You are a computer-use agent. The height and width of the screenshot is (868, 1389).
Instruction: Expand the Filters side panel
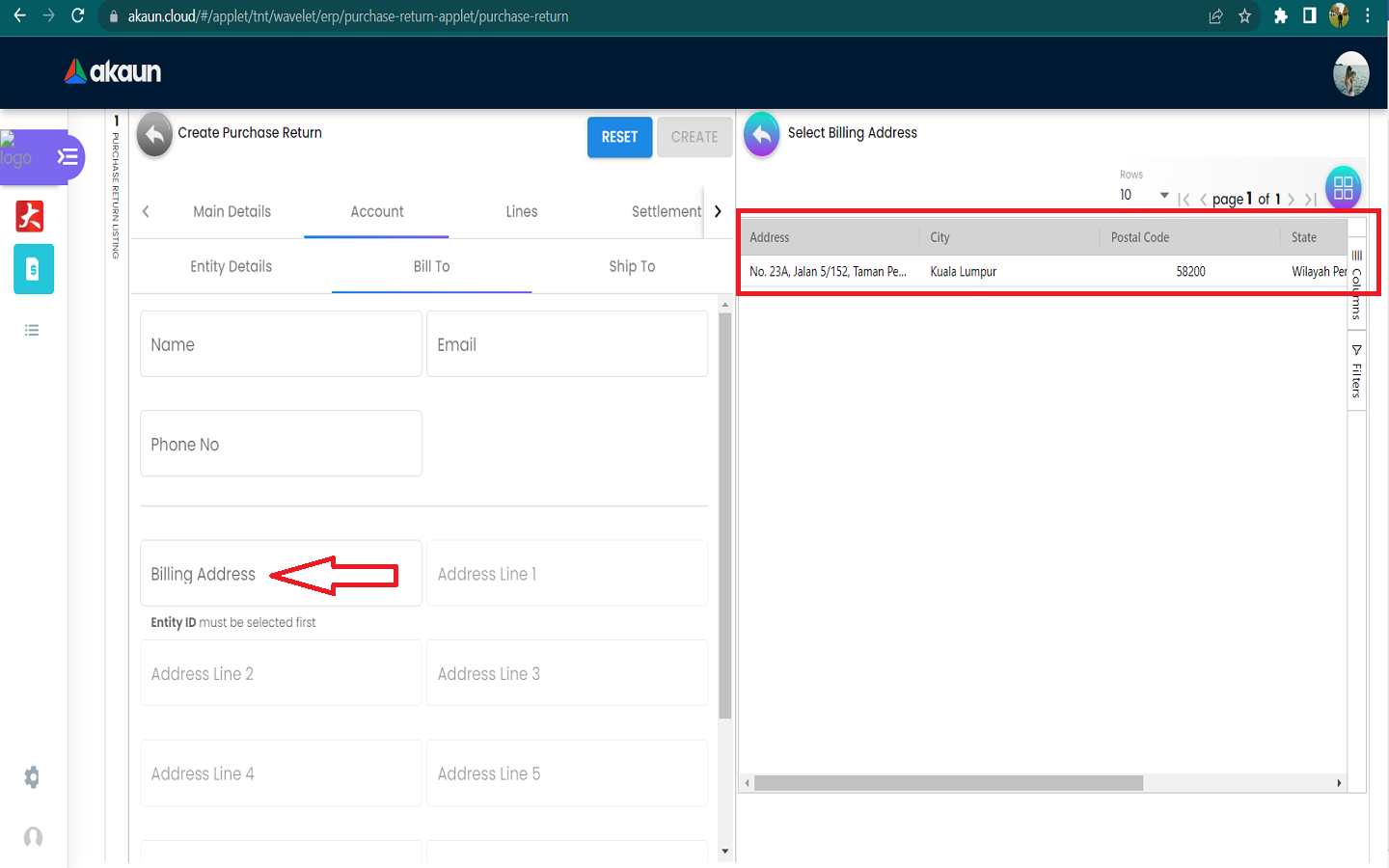tap(1356, 371)
